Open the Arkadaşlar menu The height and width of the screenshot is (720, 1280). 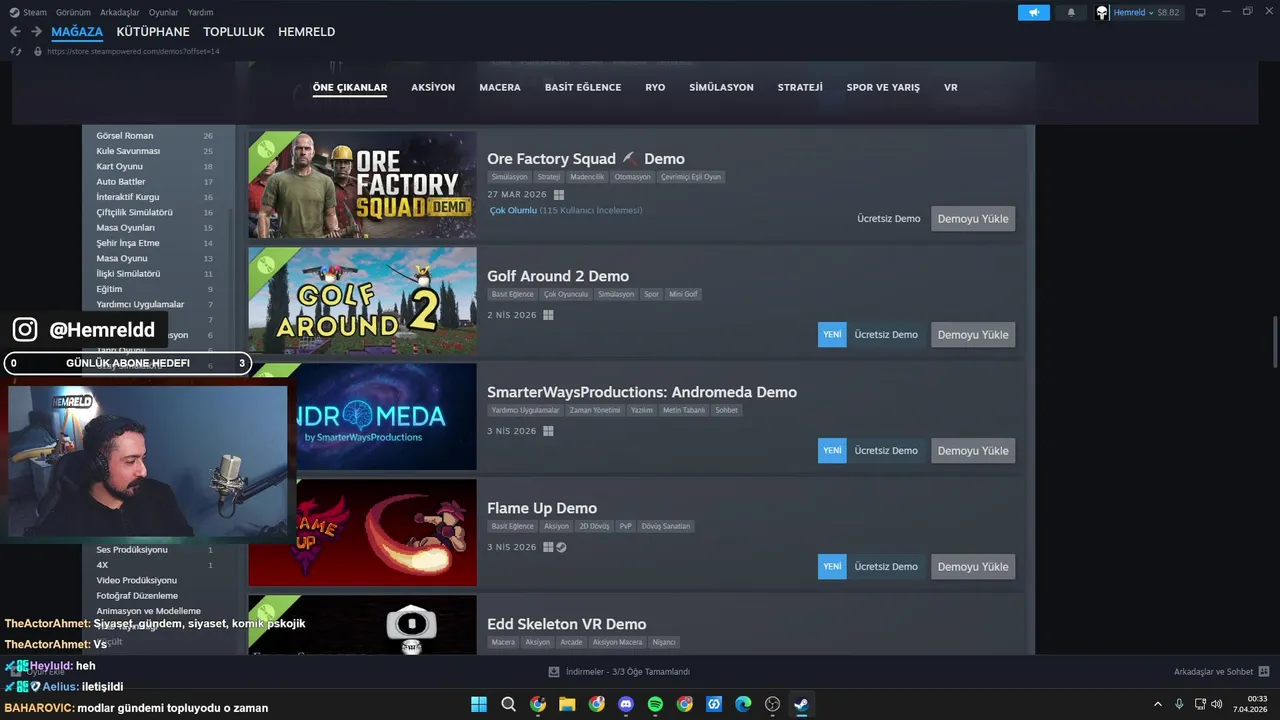coord(120,12)
